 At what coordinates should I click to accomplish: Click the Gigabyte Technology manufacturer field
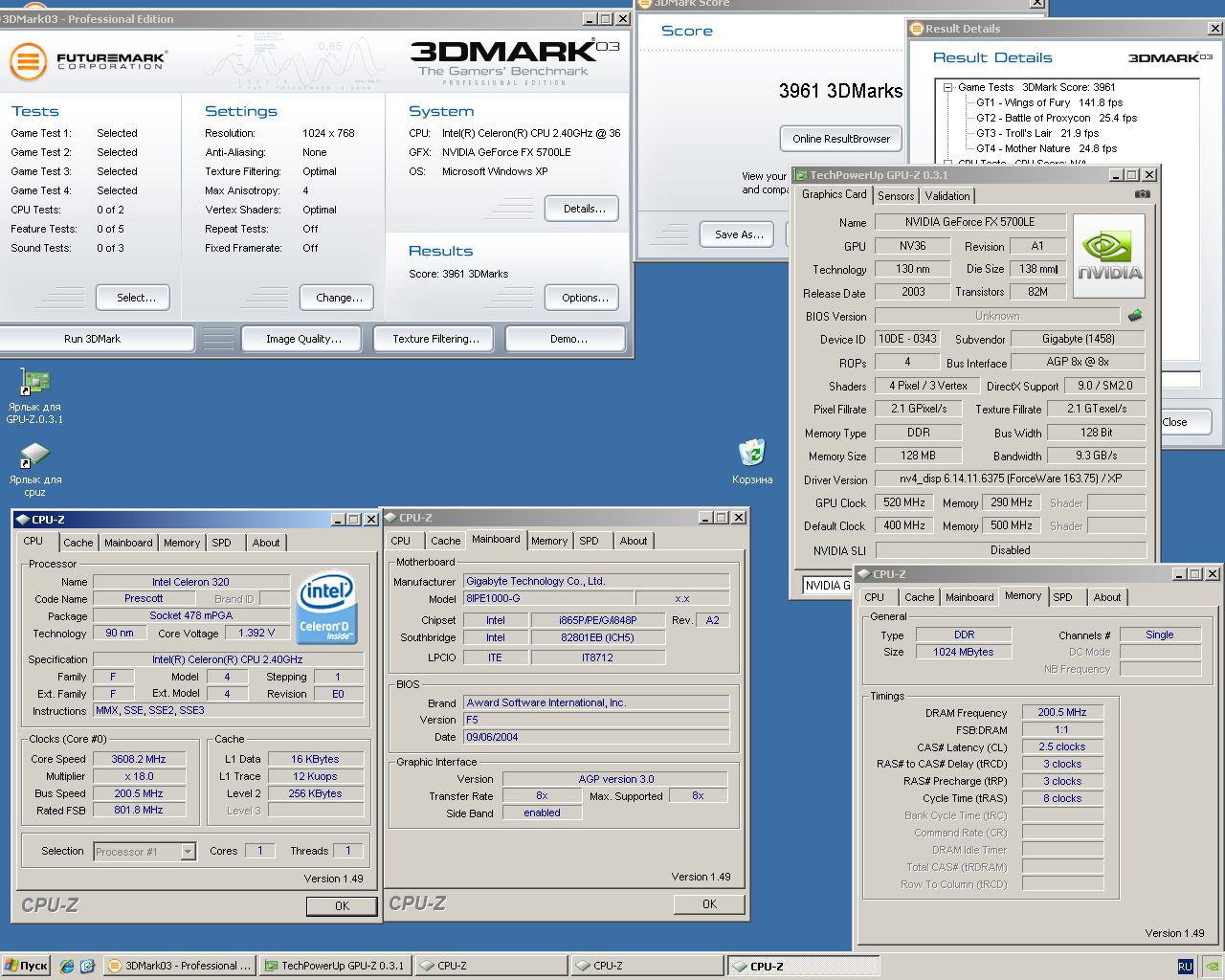[596, 581]
